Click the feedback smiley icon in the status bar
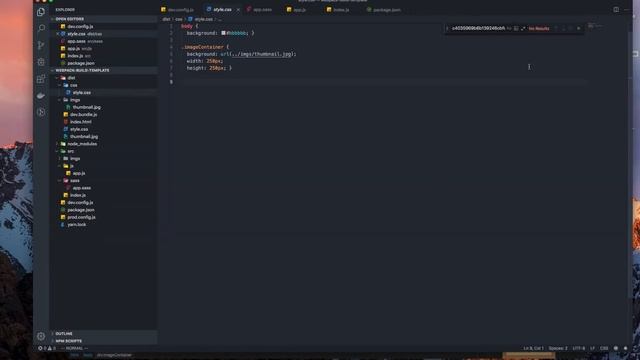 click(x=616, y=349)
